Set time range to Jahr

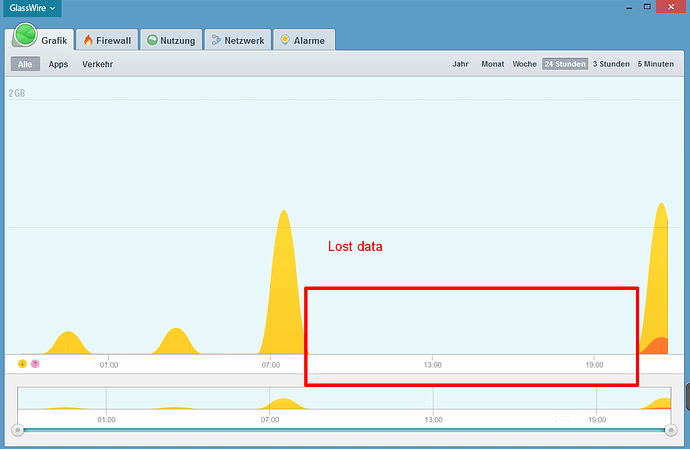point(460,64)
